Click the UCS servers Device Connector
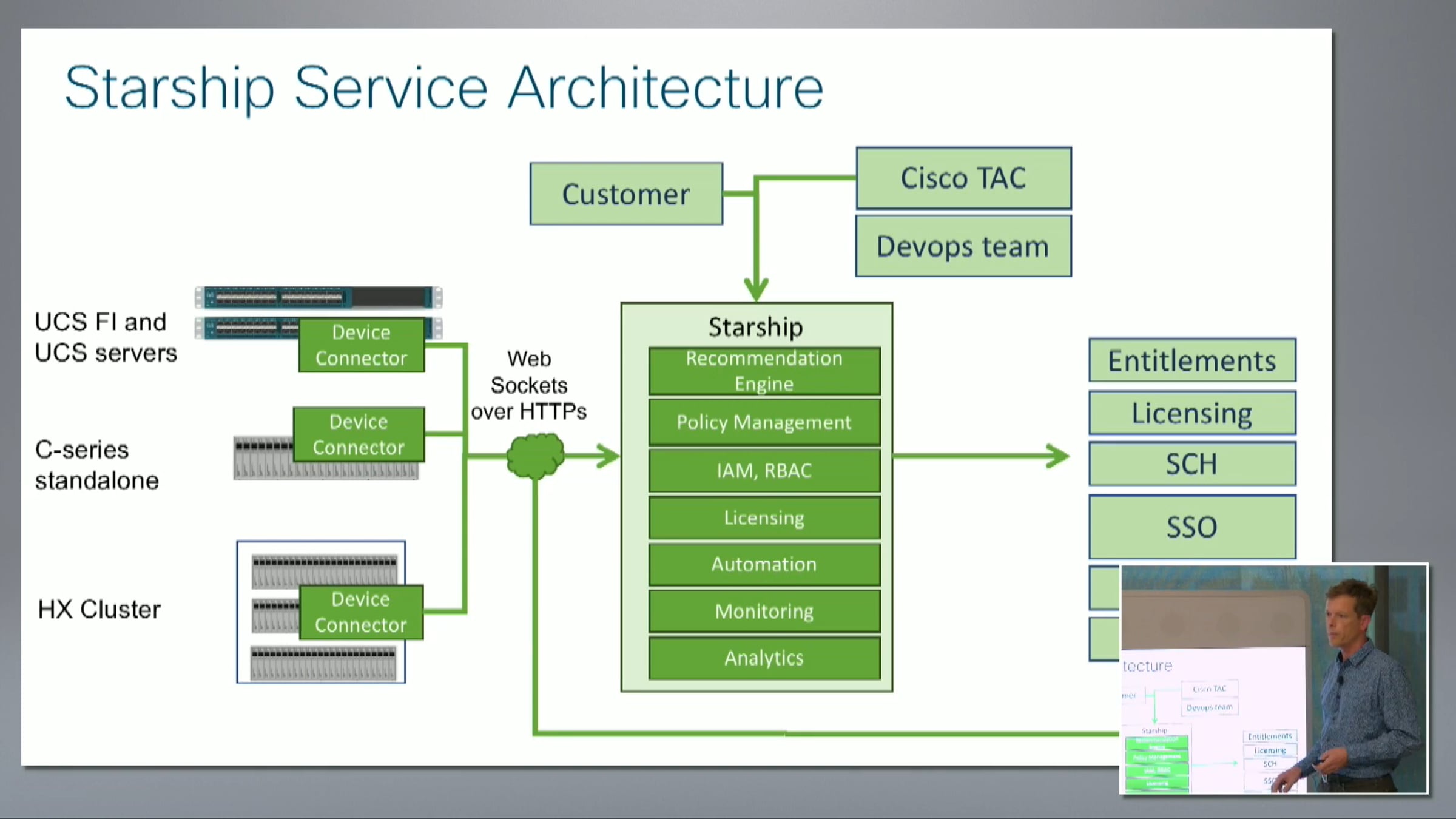 pyautogui.click(x=362, y=345)
